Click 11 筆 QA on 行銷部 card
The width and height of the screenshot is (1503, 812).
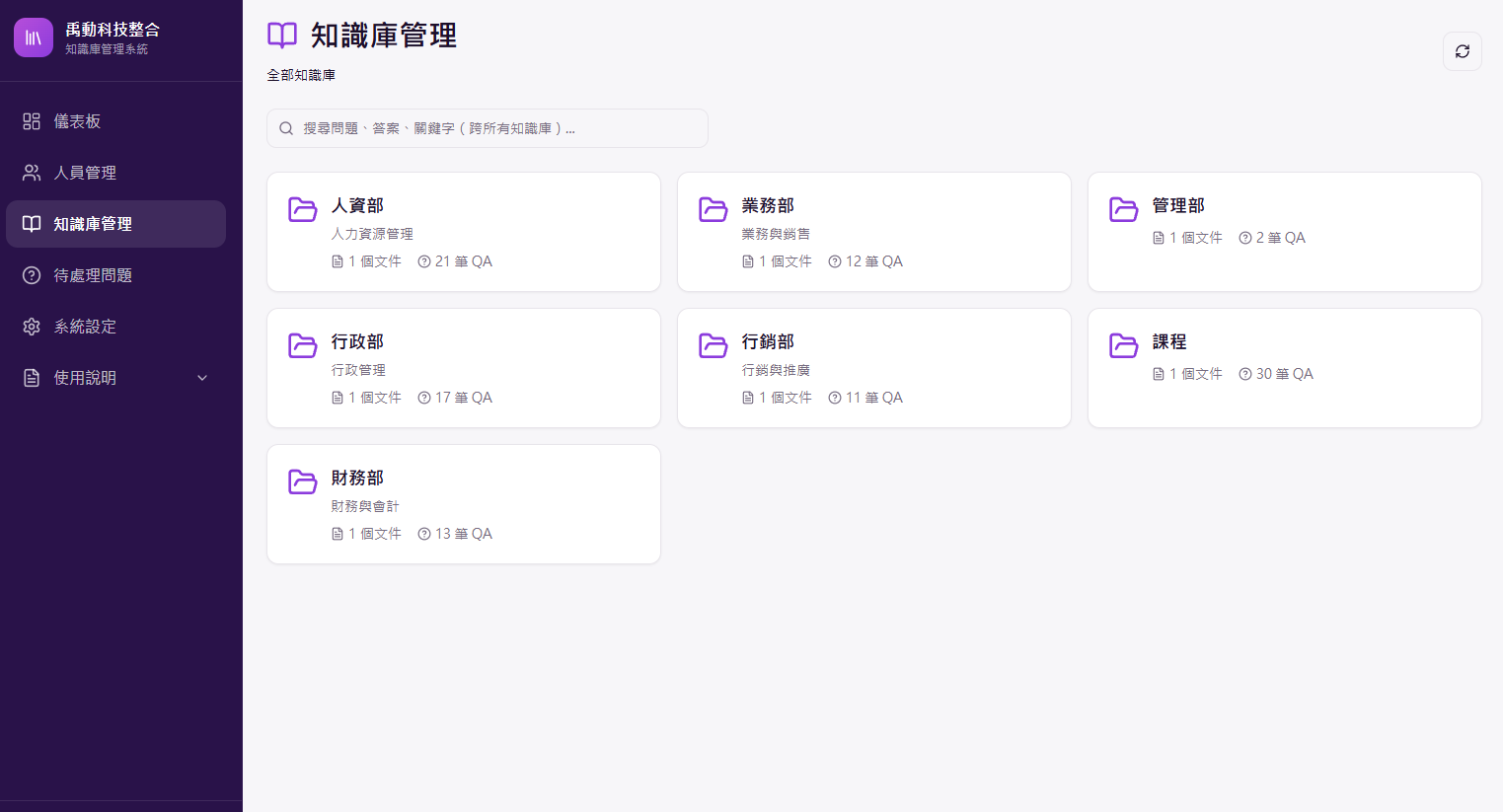pyautogui.click(x=865, y=398)
